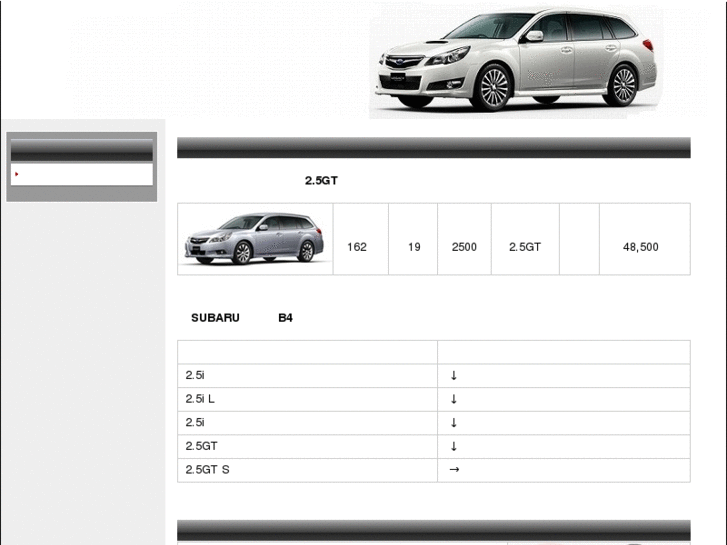727x545 pixels.
Task: Click down arrow in 2.5i L row
Action: click(x=454, y=399)
